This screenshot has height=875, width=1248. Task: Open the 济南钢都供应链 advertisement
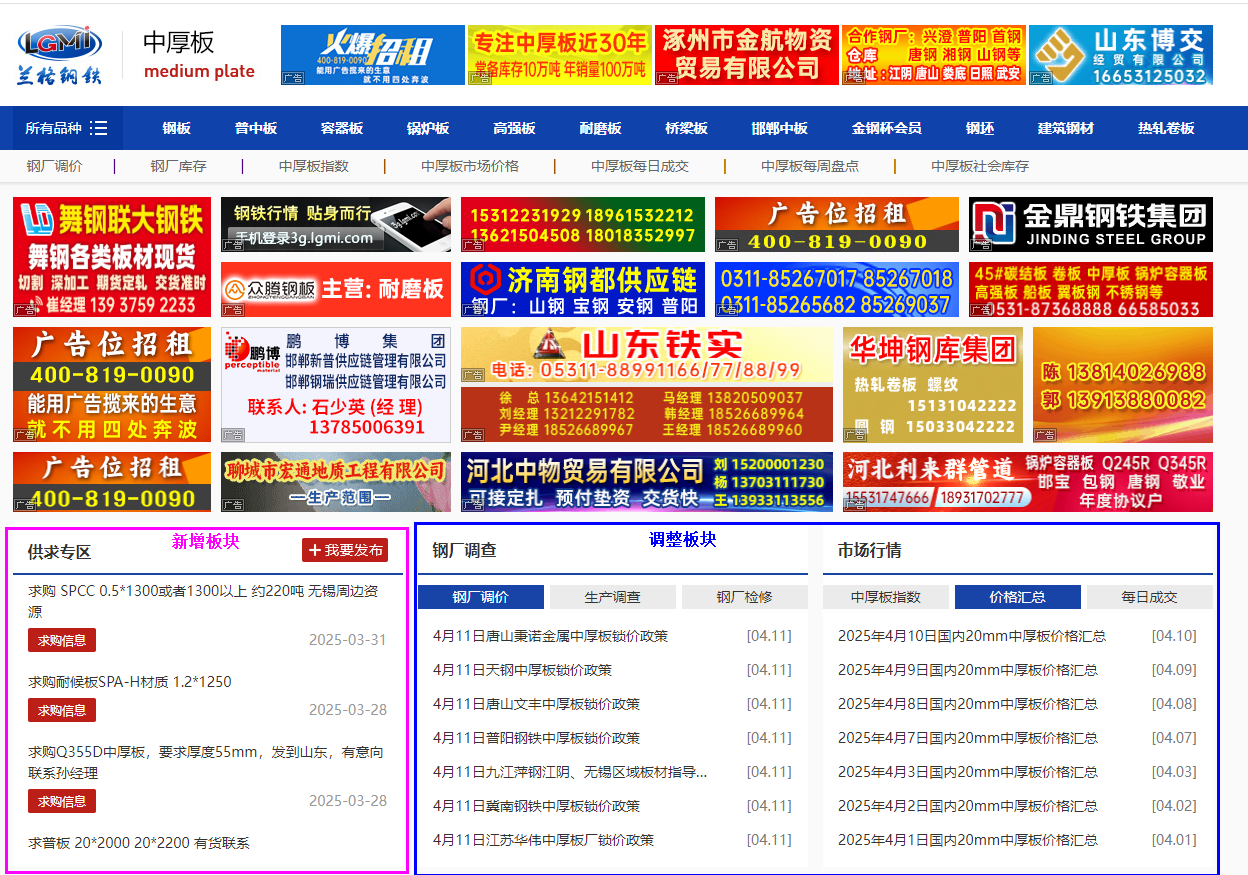coord(583,289)
